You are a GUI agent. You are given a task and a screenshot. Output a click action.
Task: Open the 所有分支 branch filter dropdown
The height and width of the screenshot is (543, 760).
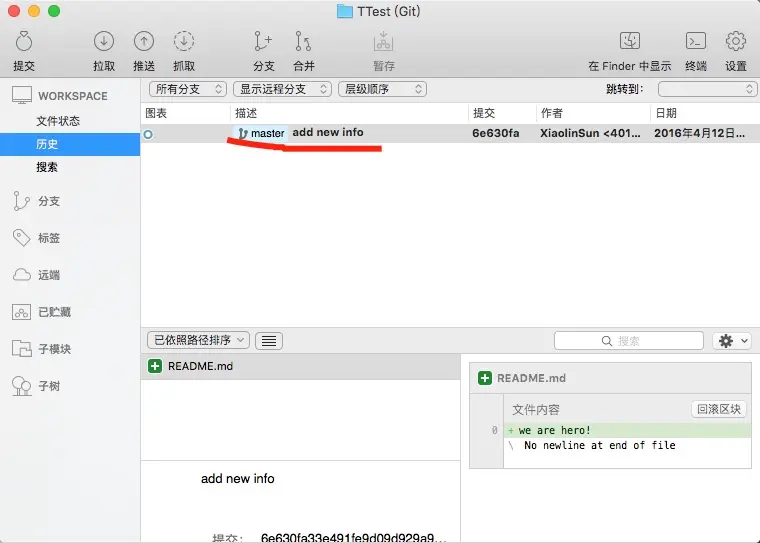(188, 89)
